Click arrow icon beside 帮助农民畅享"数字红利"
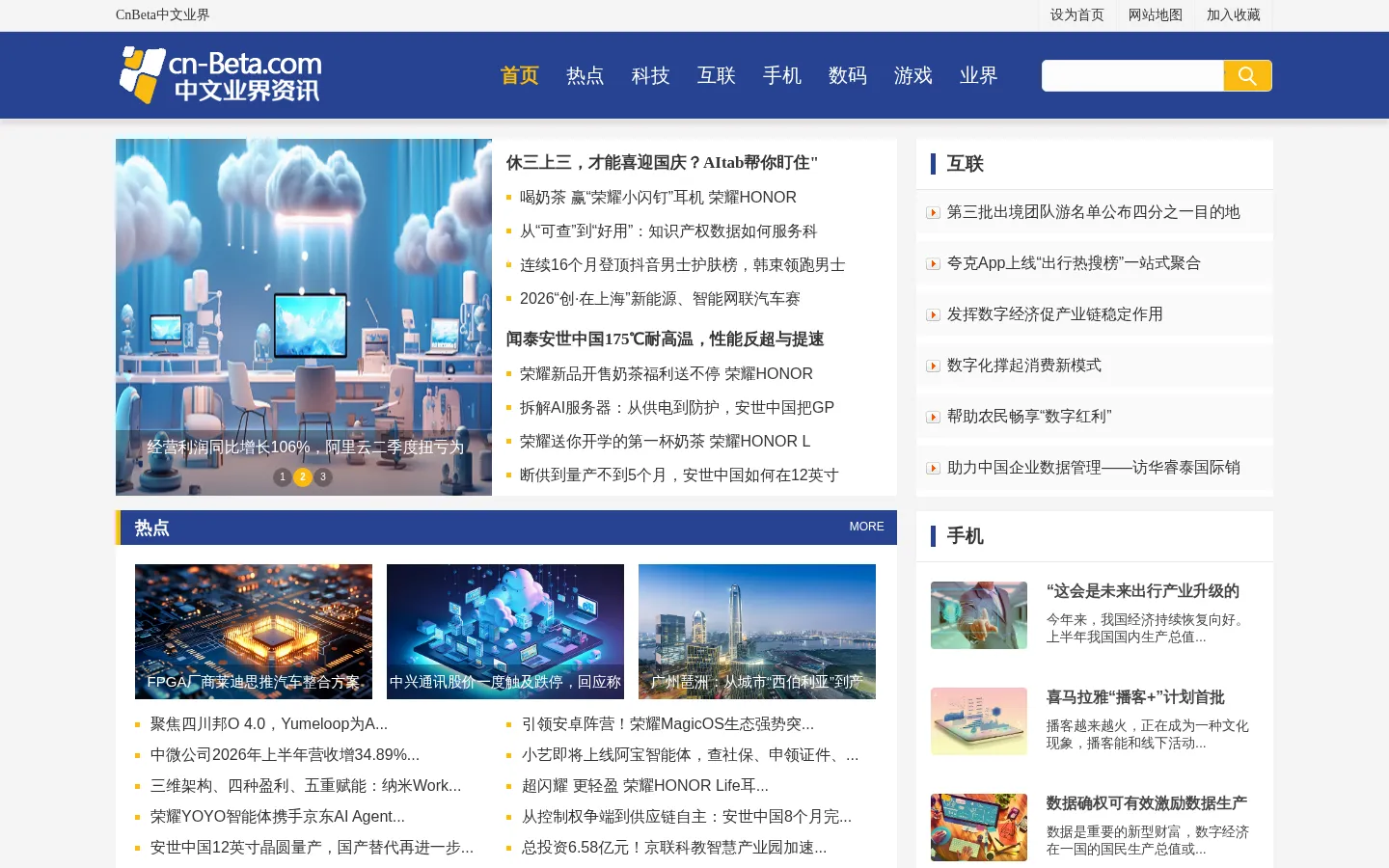Screen dimensions: 1389x868 tap(933, 417)
